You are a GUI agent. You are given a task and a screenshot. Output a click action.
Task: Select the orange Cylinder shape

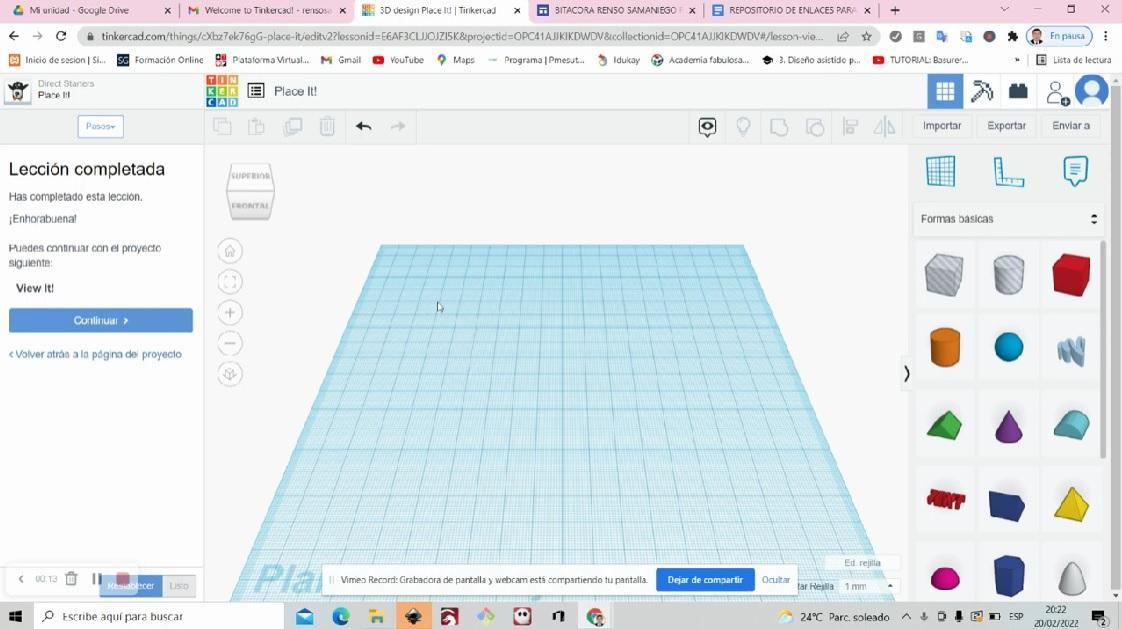[945, 348]
